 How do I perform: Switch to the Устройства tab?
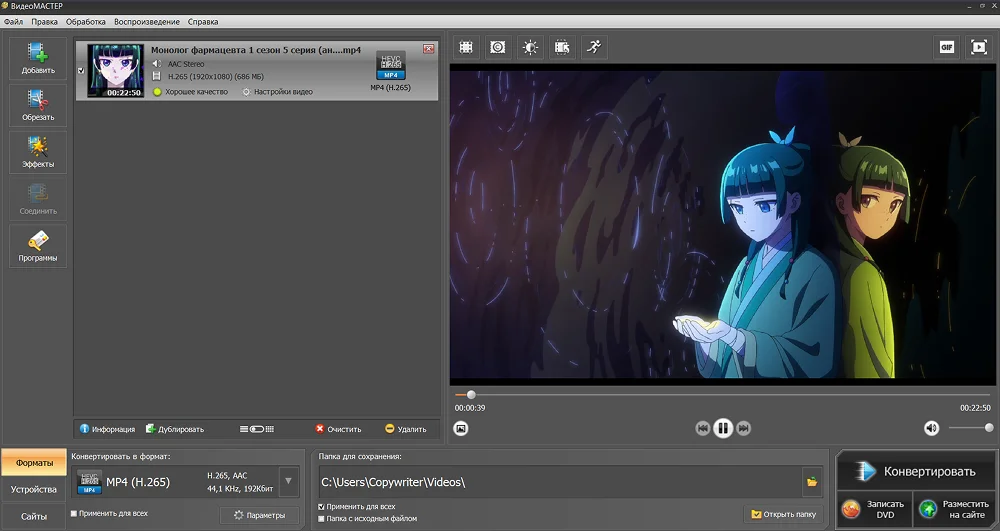point(33,490)
